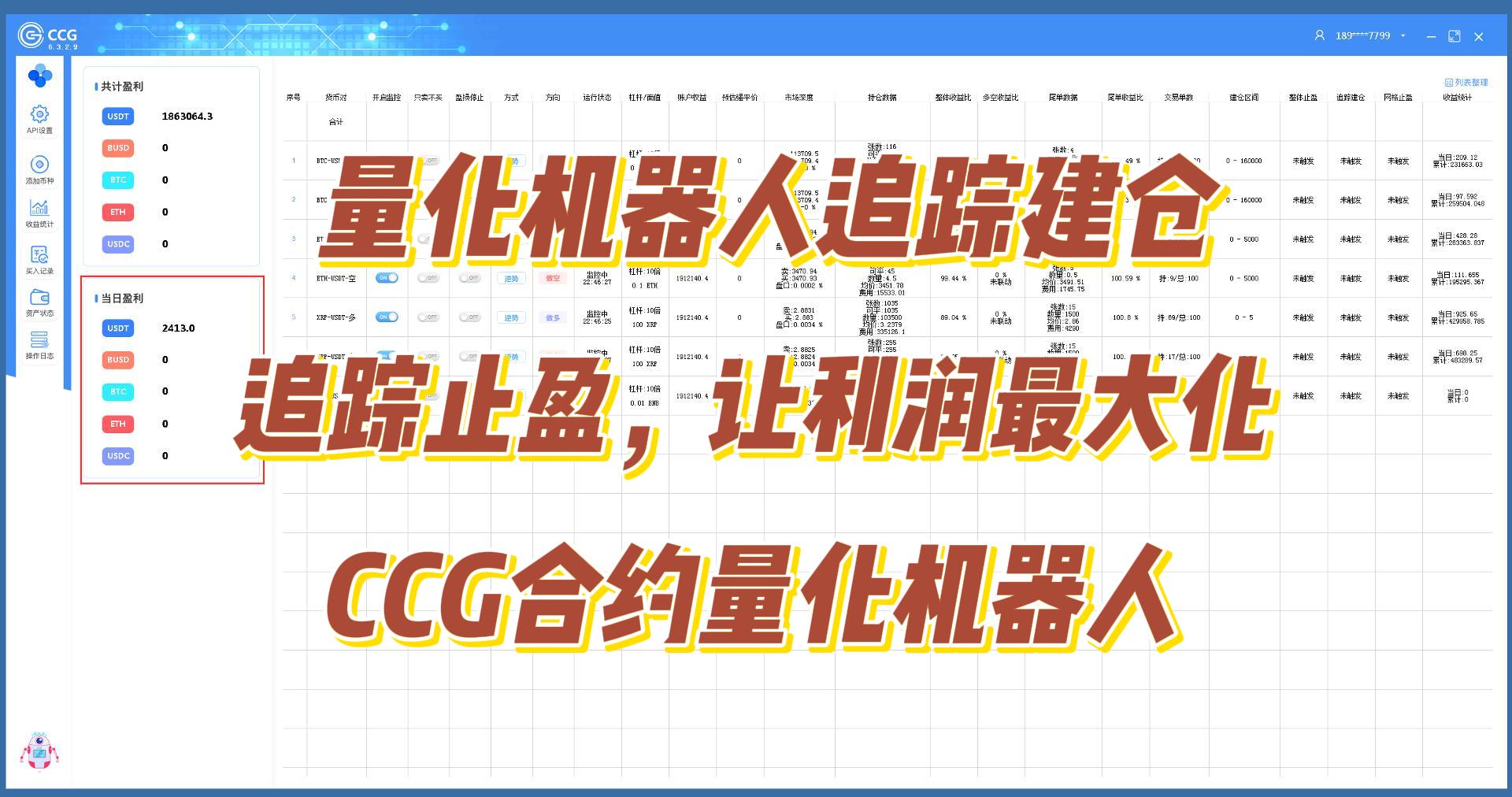Viewport: 1512px width, 797px height.
Task: Open the 资产状态 wallet icon
Action: point(39,297)
